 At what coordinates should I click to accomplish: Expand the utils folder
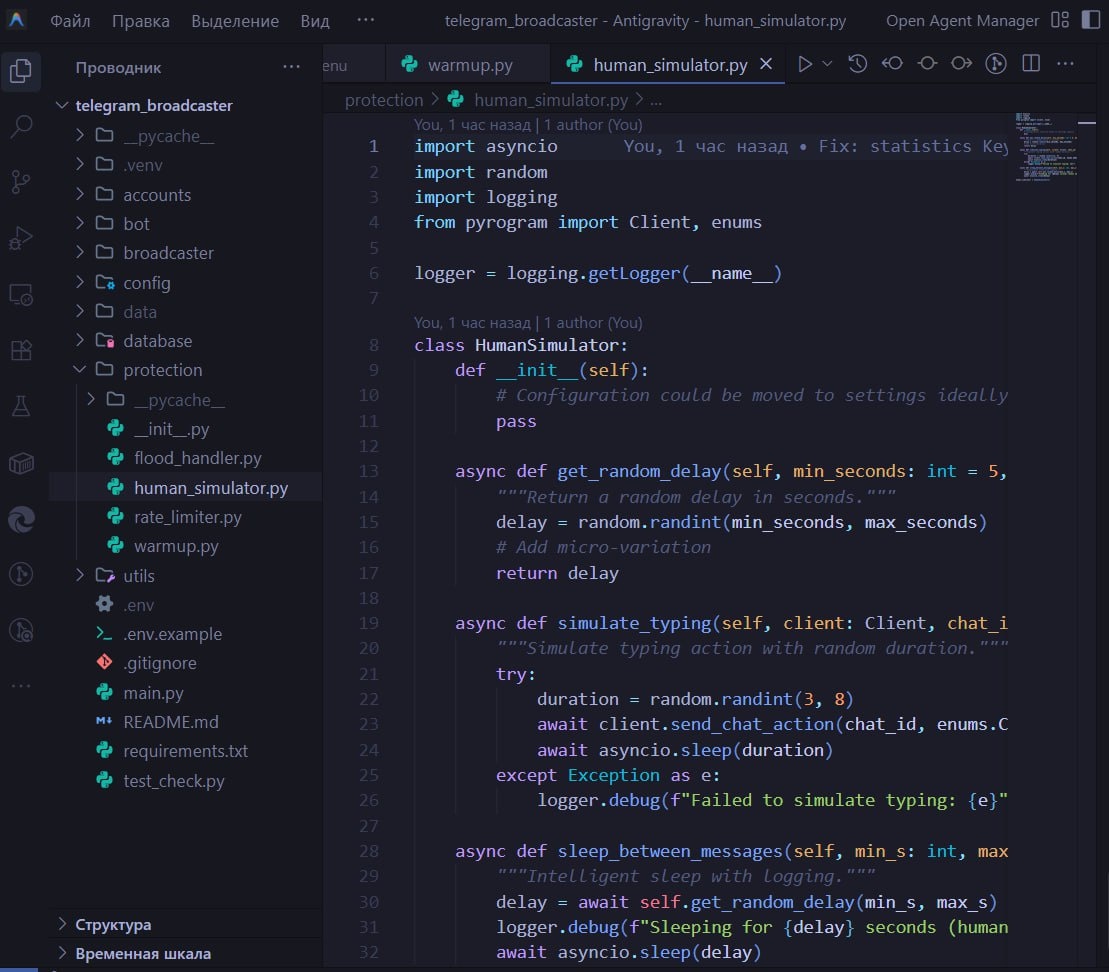point(139,576)
